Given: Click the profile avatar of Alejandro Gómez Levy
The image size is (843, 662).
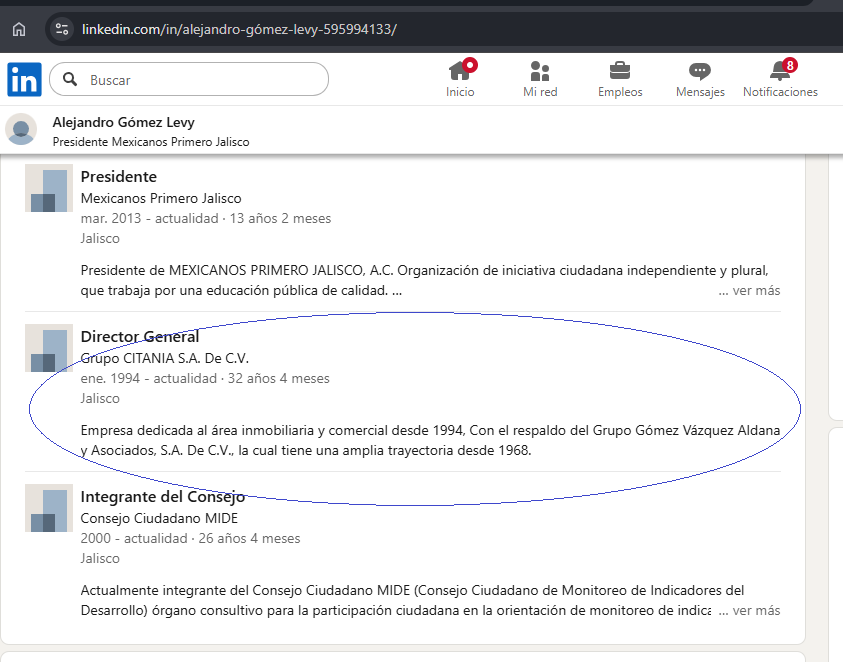Looking at the screenshot, I should 21,130.
